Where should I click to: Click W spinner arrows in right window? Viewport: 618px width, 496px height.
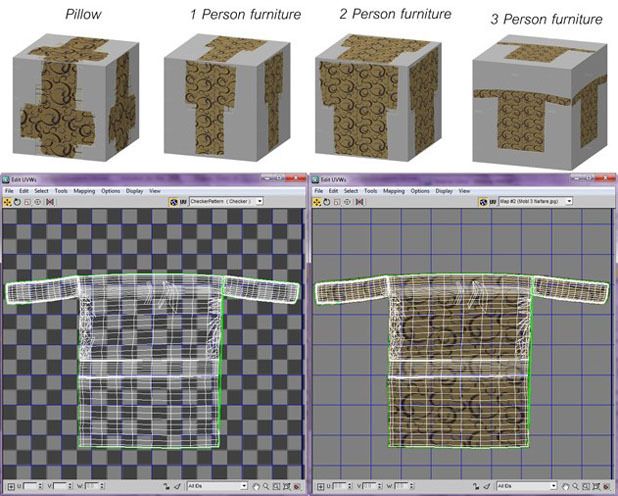(411, 486)
